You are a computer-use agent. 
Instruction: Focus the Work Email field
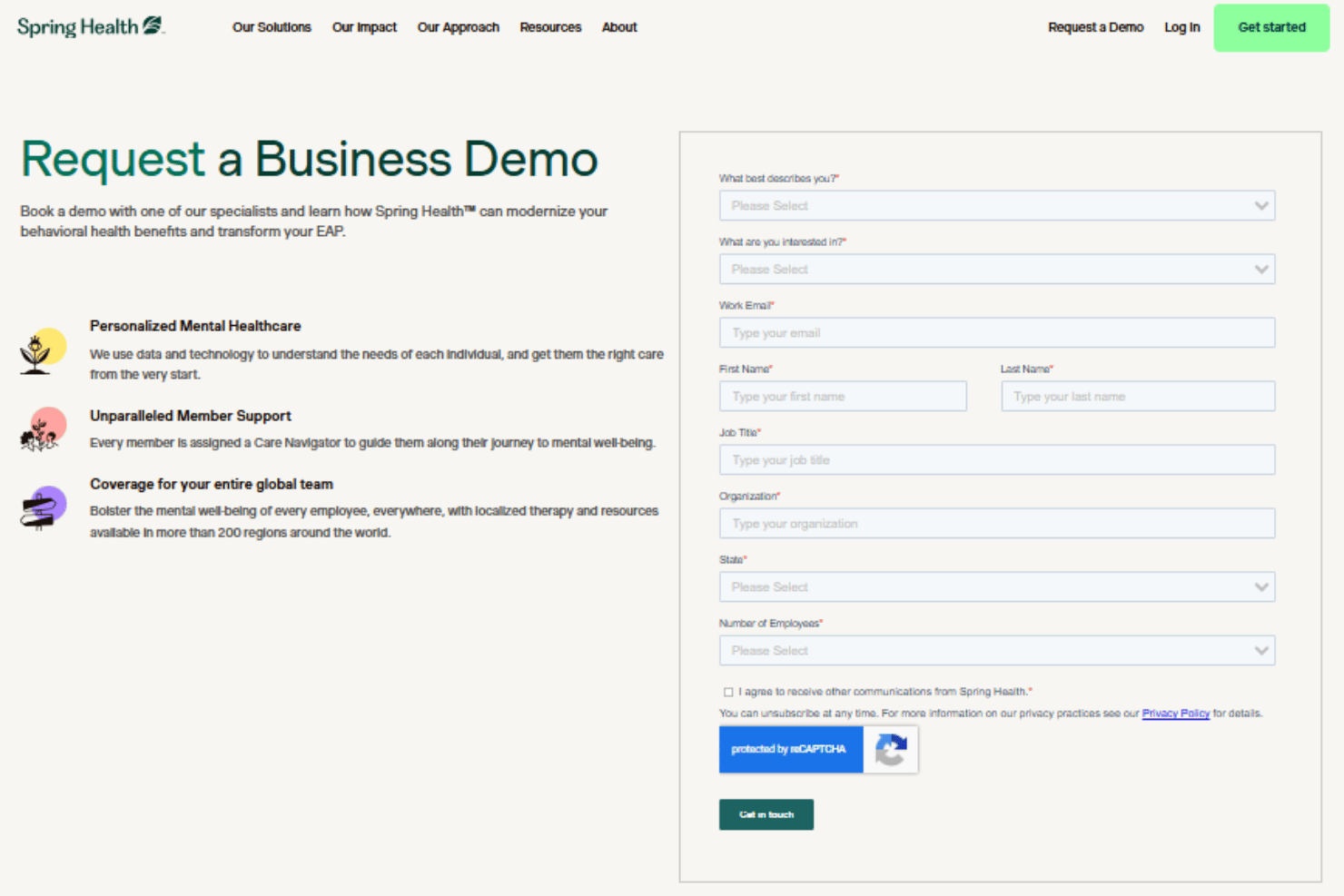point(997,332)
